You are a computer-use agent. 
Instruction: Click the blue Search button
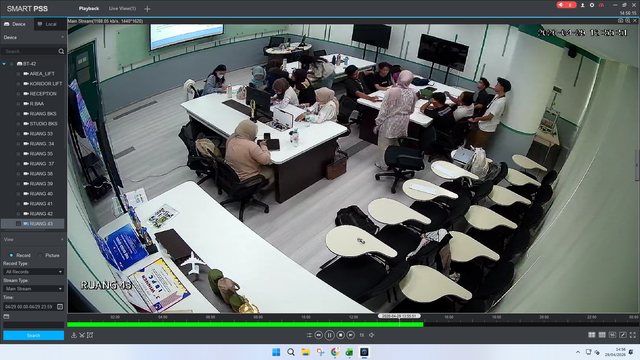tap(33, 336)
